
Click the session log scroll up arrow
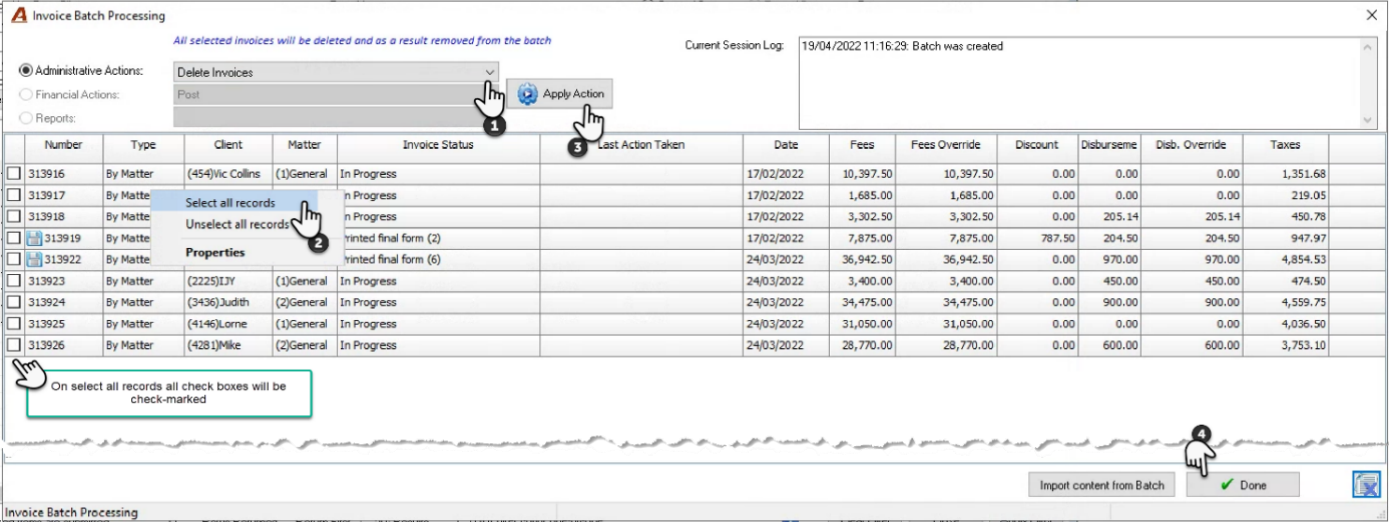1370,46
